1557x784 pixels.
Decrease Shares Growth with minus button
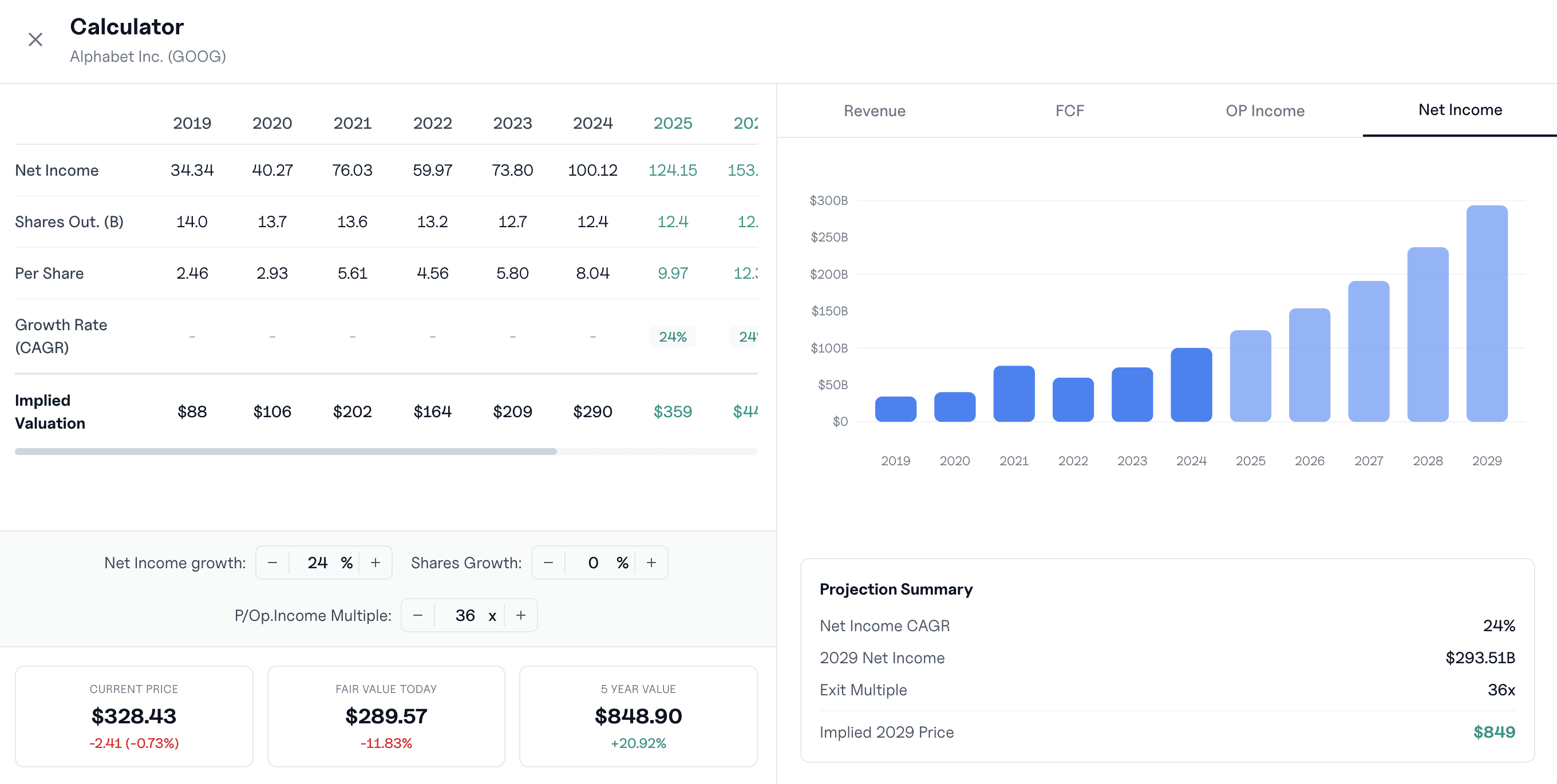coord(548,562)
